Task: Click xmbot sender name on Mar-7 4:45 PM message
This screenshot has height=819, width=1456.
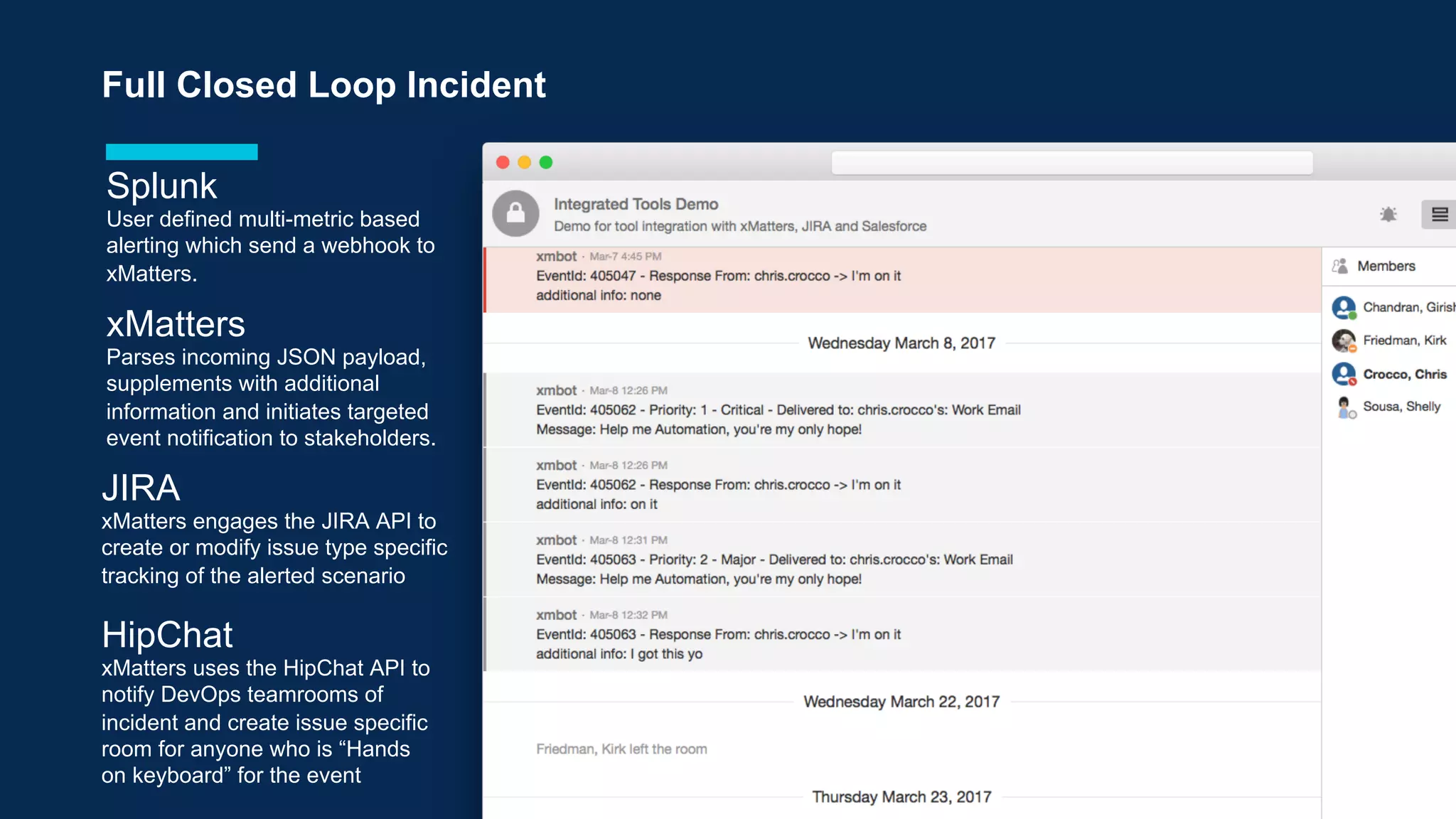Action: [556, 256]
